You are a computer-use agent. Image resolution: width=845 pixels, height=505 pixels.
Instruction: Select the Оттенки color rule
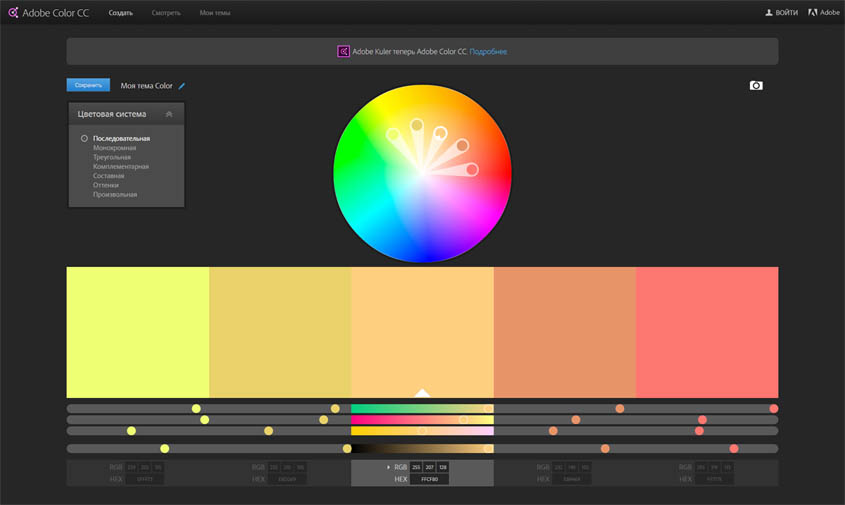point(106,185)
